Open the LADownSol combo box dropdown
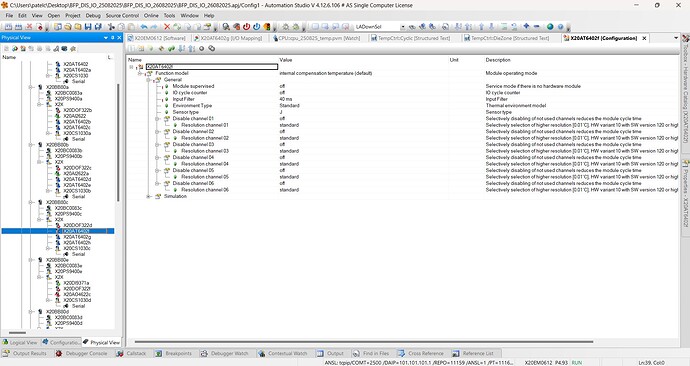 point(403,27)
